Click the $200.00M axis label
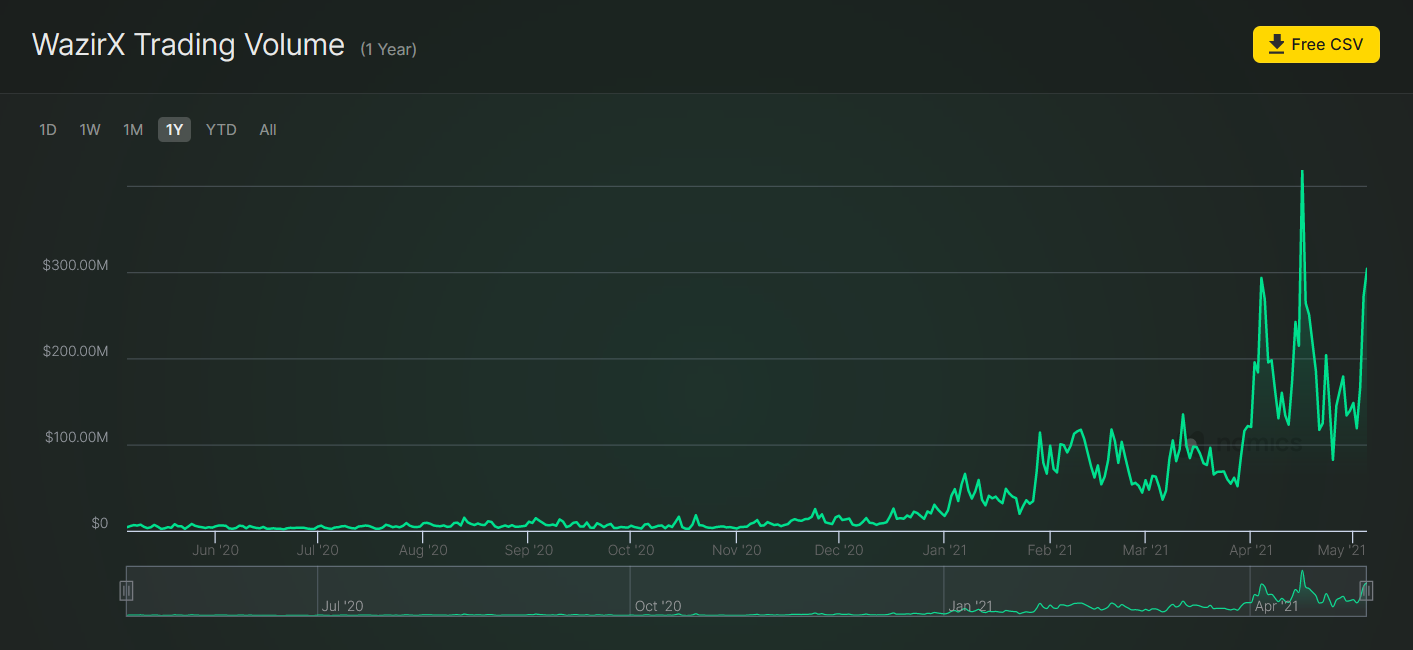This screenshot has width=1413, height=650. [75, 352]
